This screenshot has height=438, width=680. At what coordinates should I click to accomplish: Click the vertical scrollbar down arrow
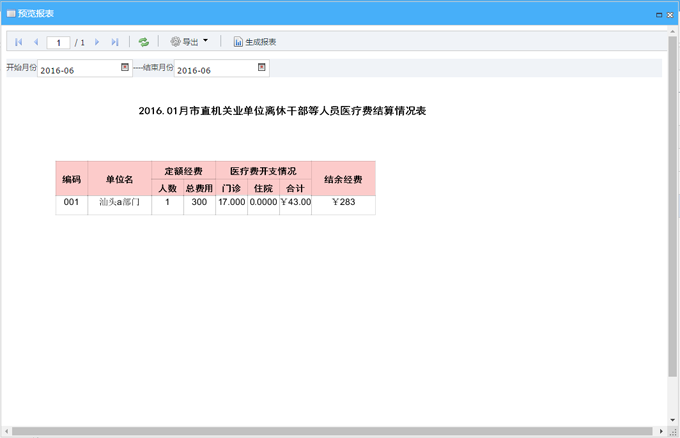pos(673,420)
